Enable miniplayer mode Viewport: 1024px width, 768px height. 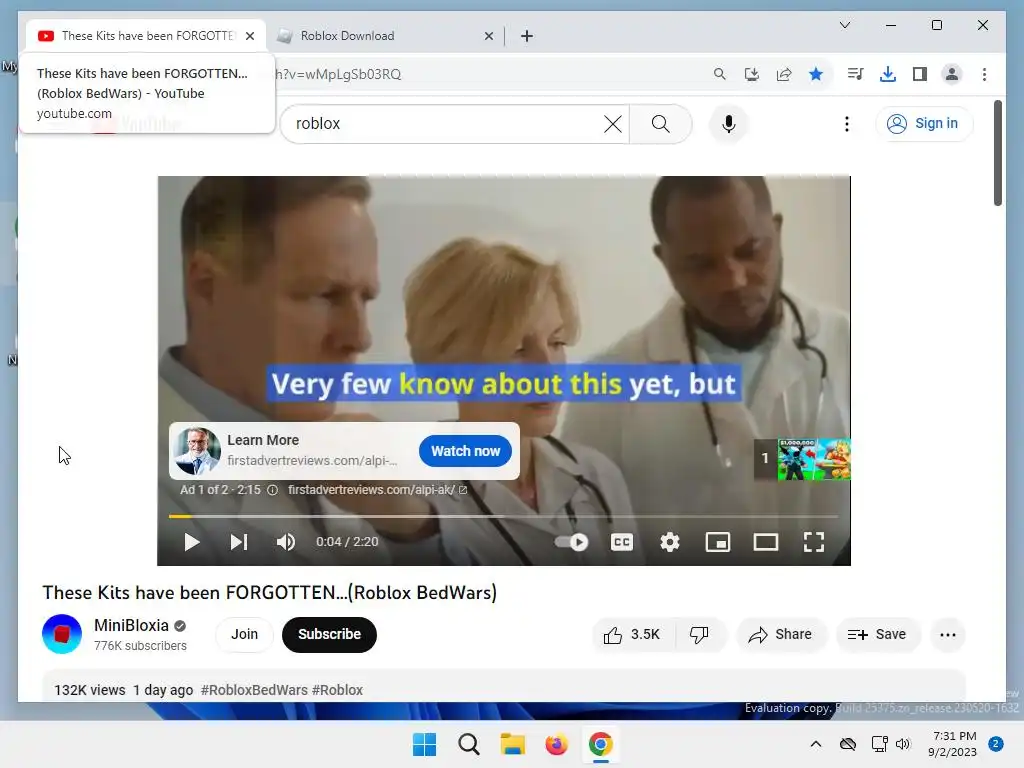718,542
